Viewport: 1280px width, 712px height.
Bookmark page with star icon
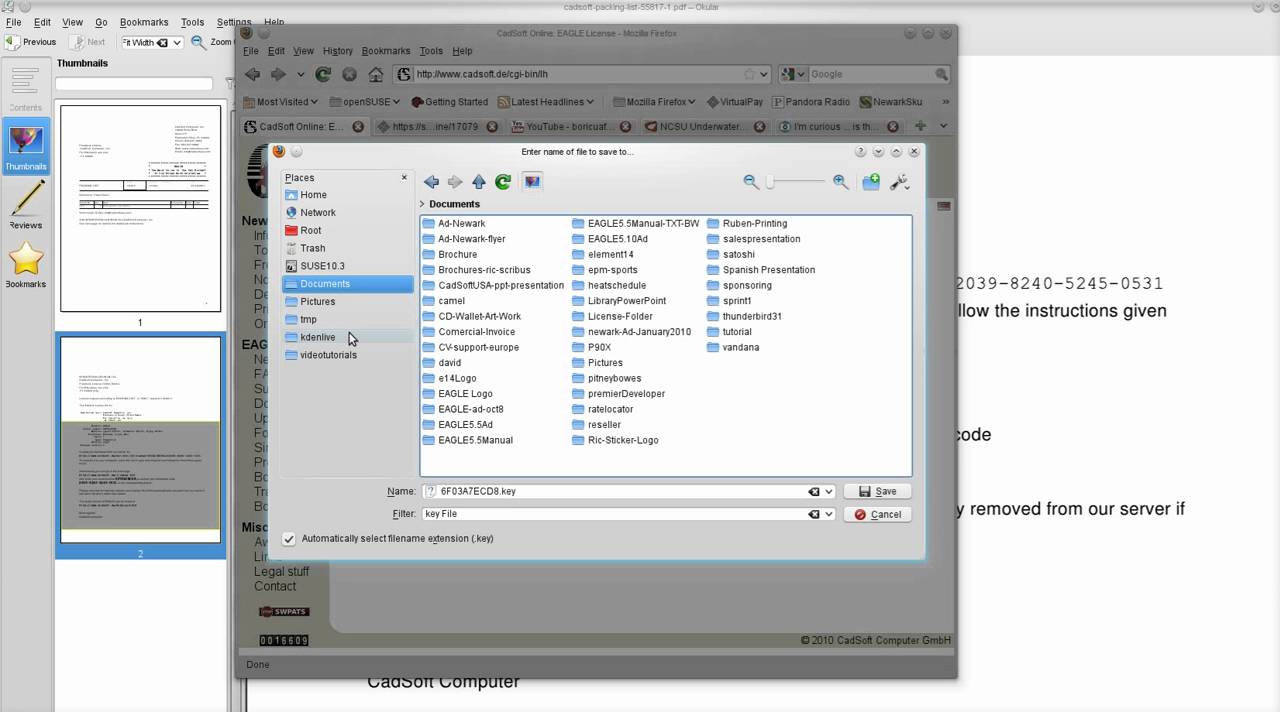(749, 74)
